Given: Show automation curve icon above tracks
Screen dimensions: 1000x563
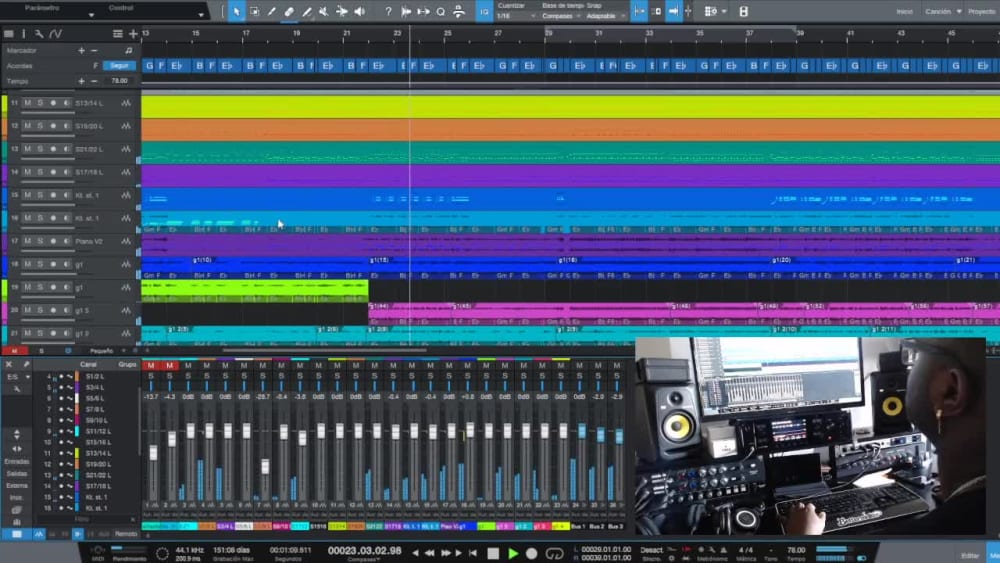Looking at the screenshot, I should [55, 34].
